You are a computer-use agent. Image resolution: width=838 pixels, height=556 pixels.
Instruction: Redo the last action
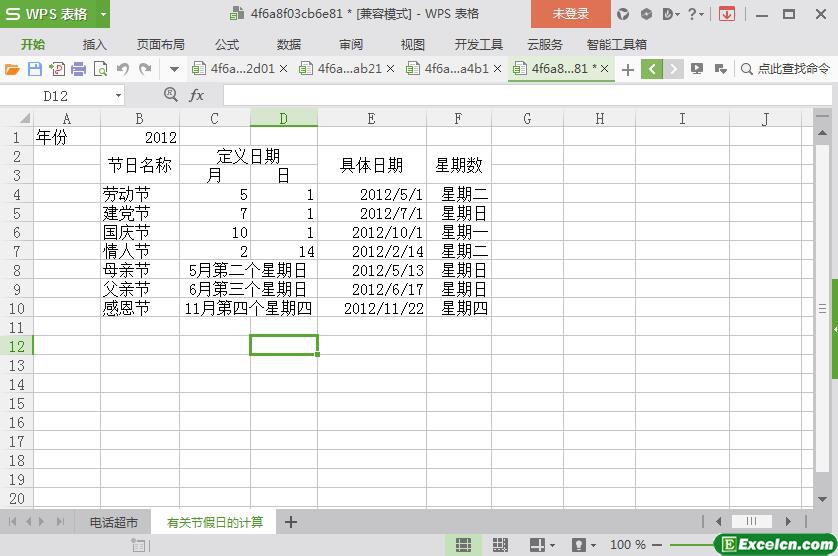145,69
